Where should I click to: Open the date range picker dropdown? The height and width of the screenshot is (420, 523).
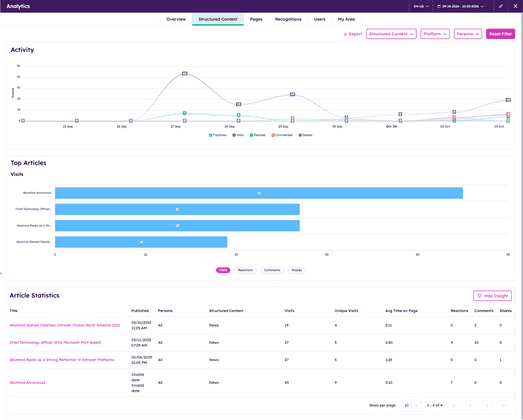point(460,6)
